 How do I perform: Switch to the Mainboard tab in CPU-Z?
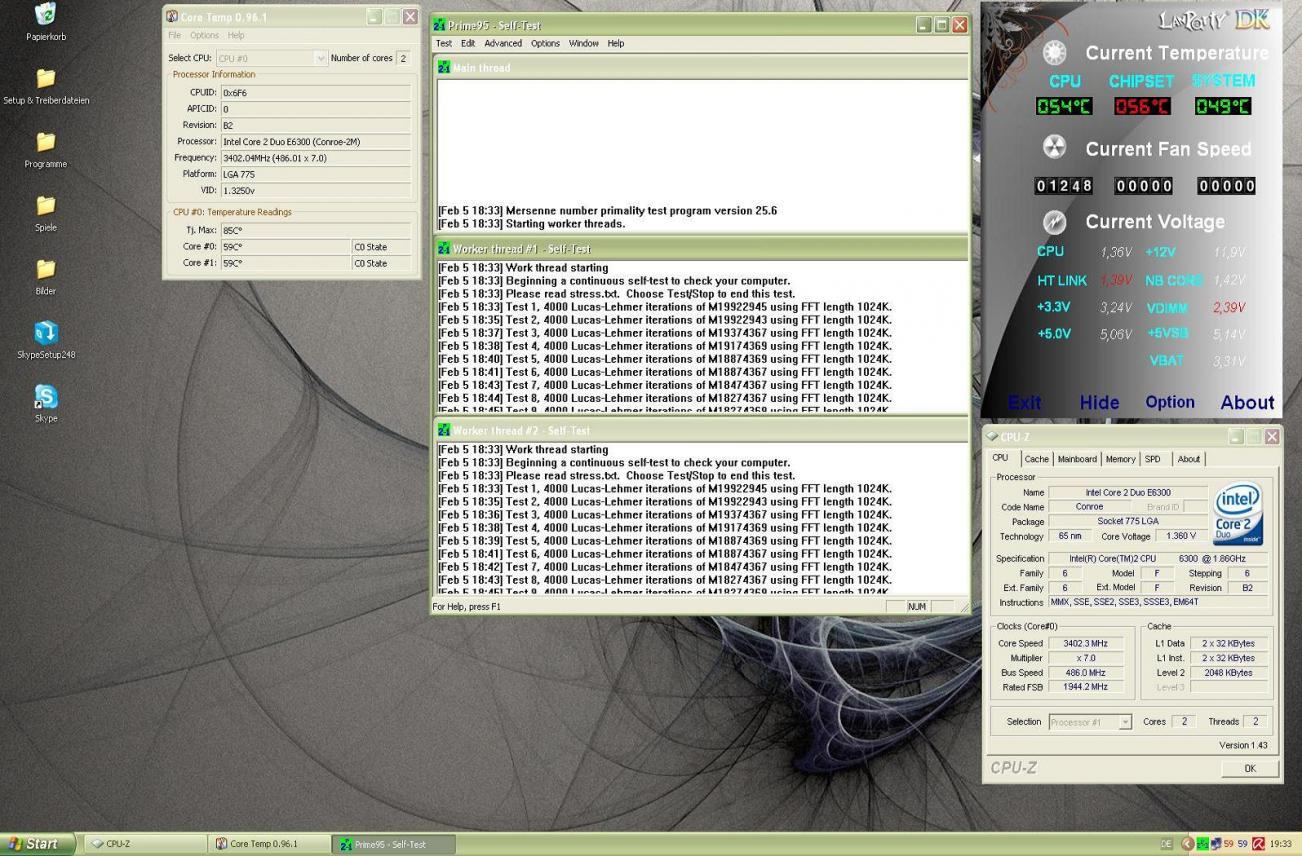1077,459
